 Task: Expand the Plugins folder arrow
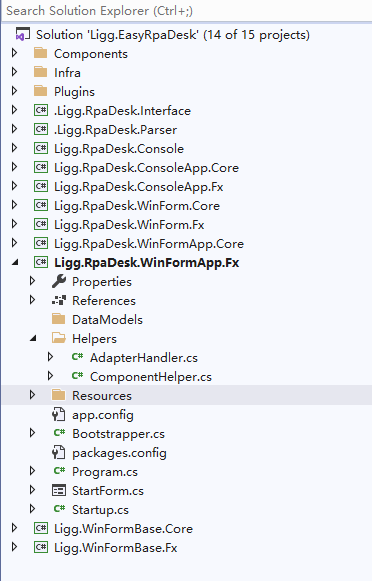(x=14, y=91)
